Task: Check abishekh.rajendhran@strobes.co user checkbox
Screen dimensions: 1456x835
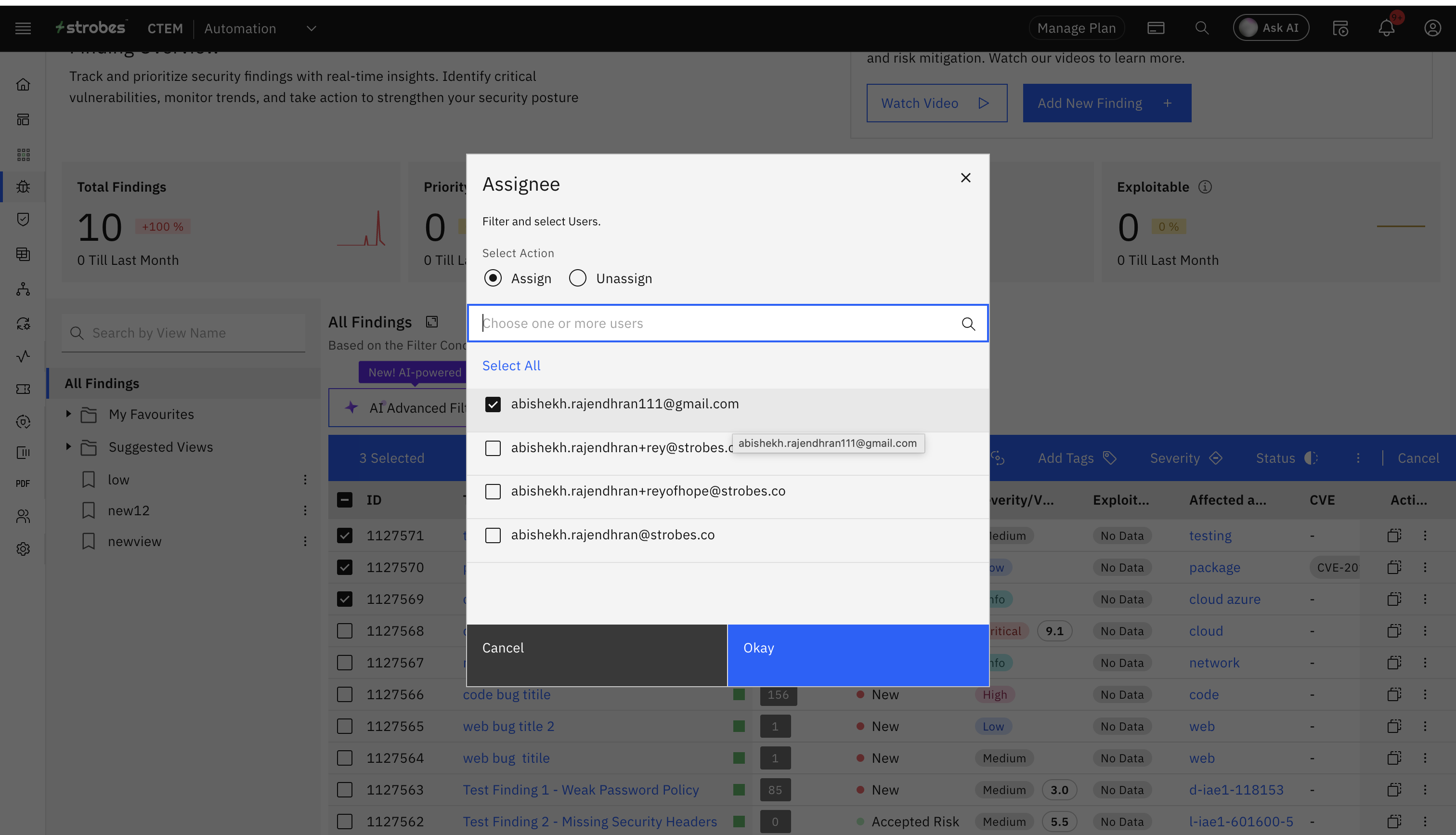Action: (493, 535)
